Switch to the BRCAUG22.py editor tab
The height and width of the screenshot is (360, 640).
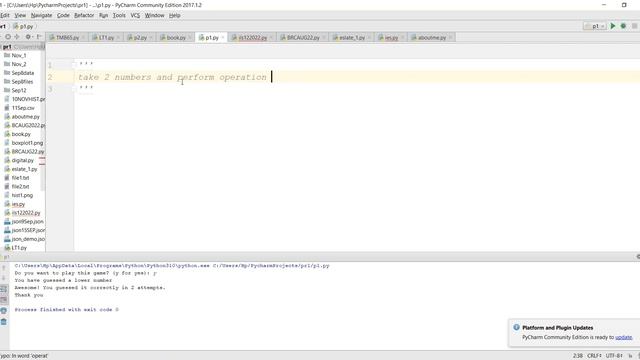tap(303, 38)
